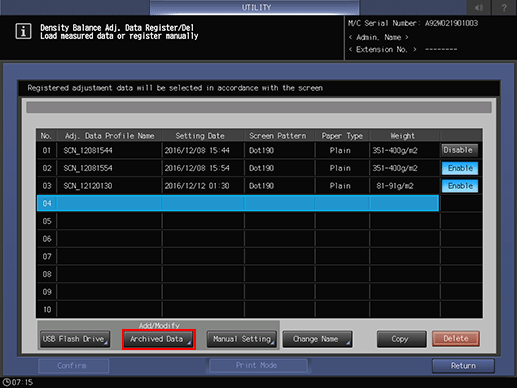Select row 01 profile SCN_12081544

[x=238, y=150]
